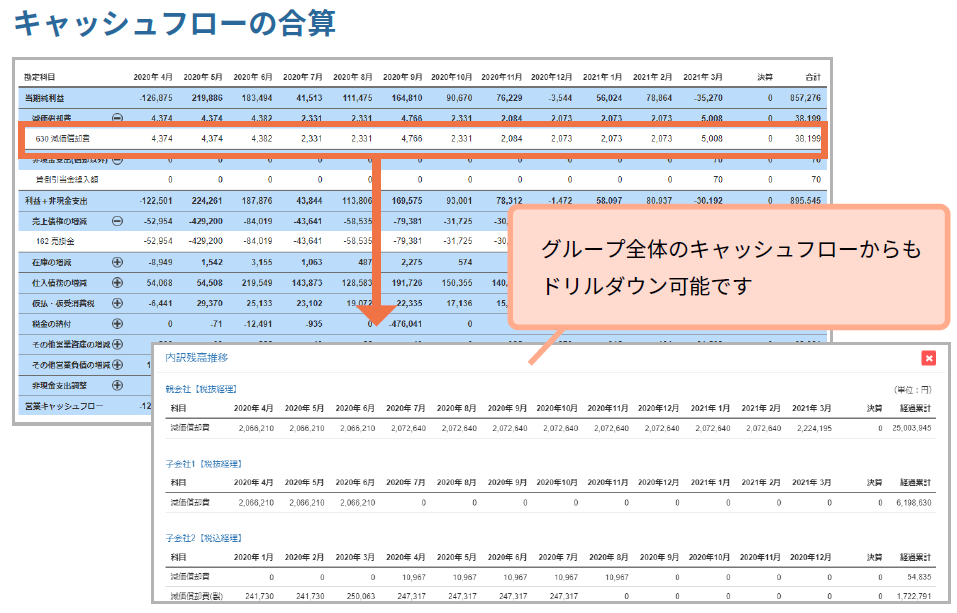Click the 219,549 value in 仕入債務の増減 row
The height and width of the screenshot is (613, 957).
pos(257,283)
